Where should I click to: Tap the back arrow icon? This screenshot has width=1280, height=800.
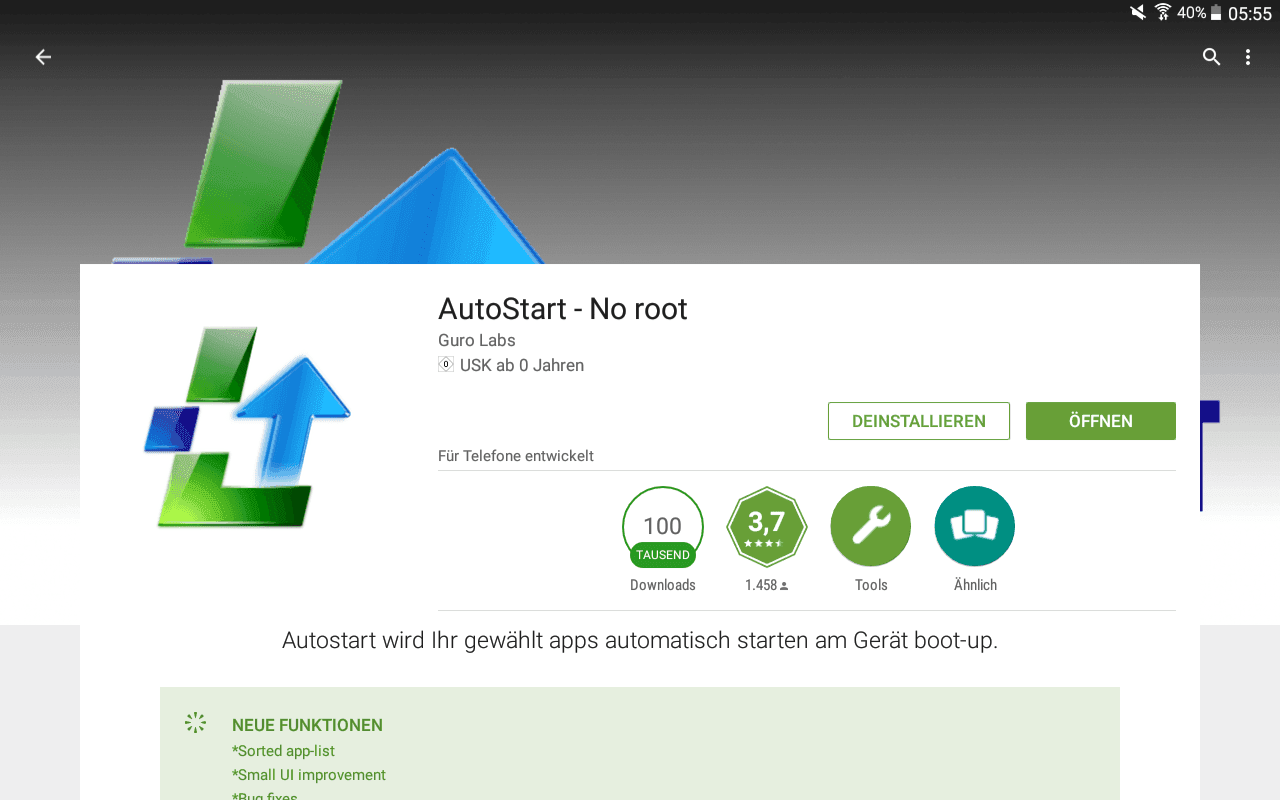point(43,57)
